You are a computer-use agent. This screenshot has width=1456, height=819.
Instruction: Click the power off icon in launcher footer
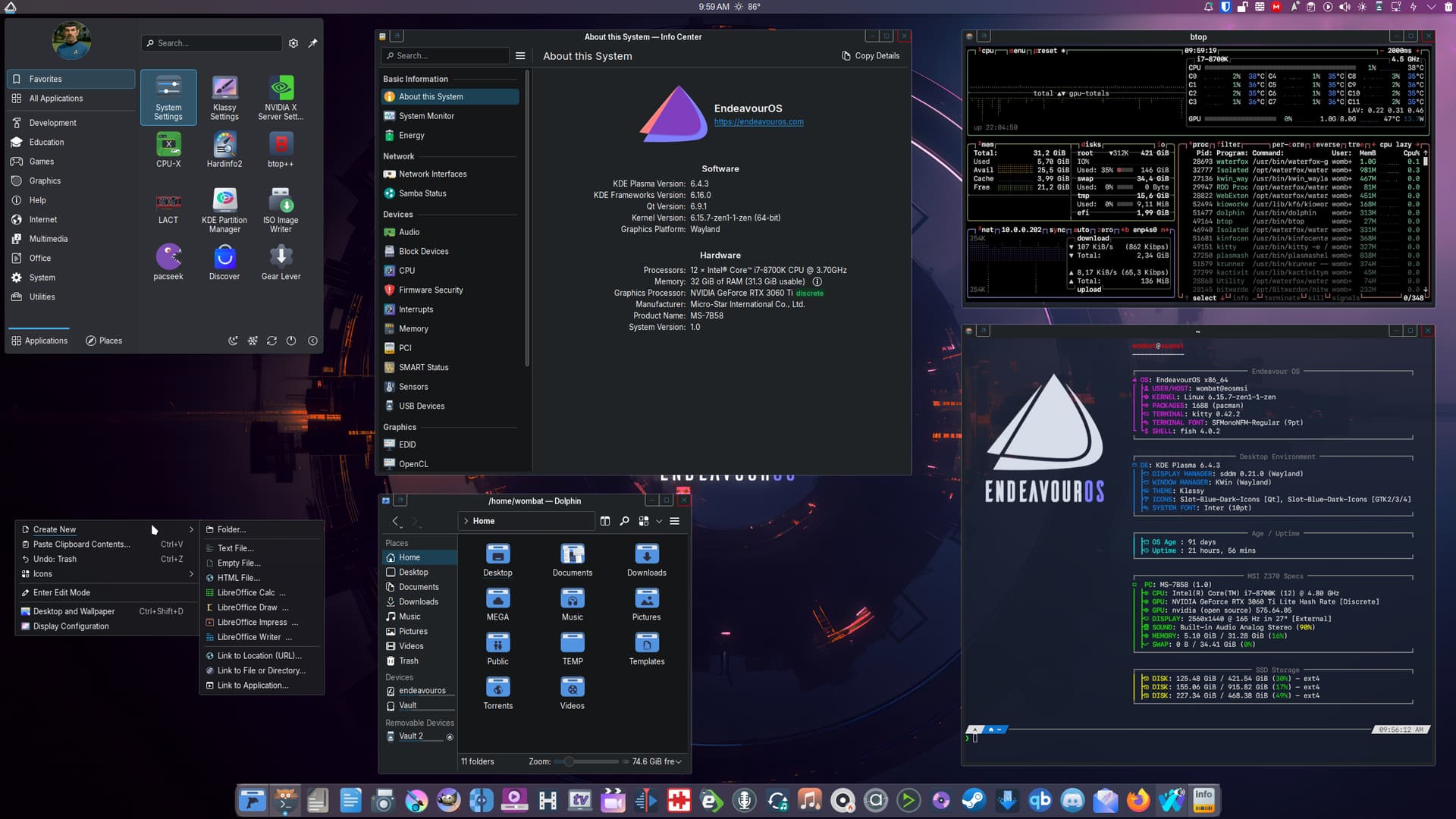click(x=291, y=340)
